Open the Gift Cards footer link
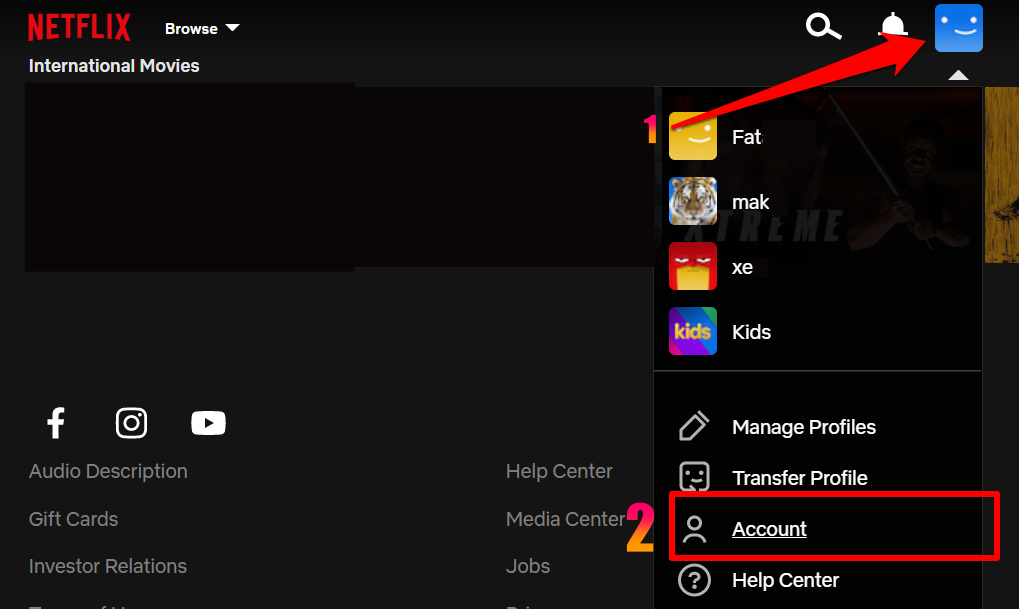This screenshot has height=609, width=1019. click(x=73, y=519)
